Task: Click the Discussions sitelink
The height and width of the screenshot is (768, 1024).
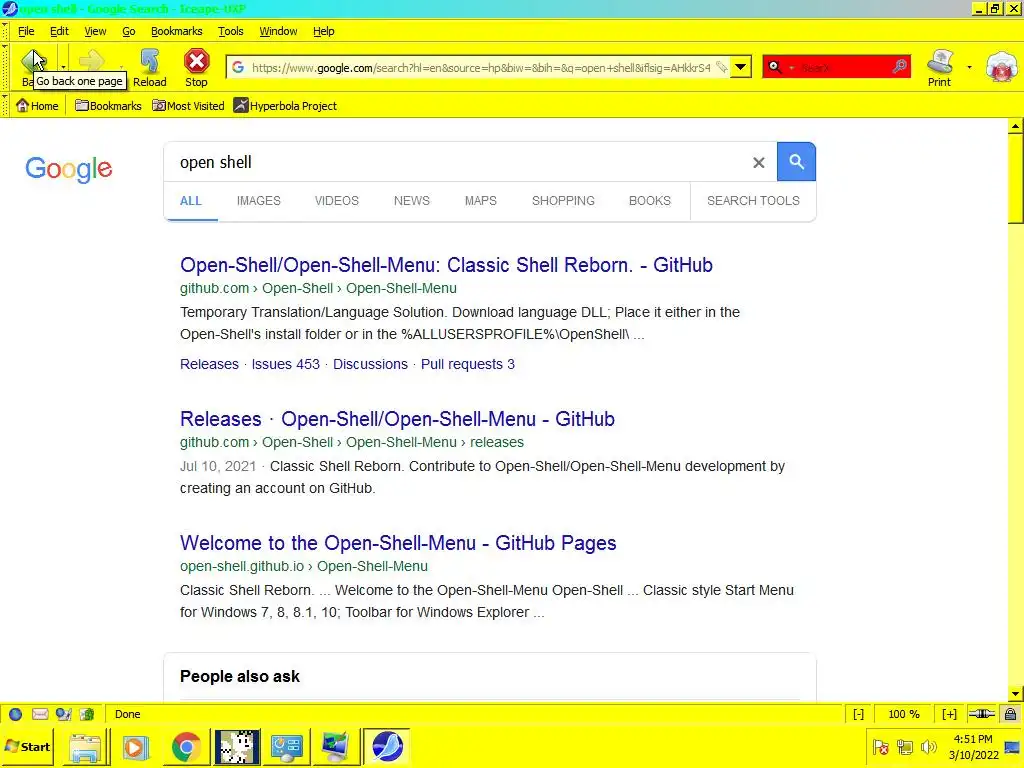Action: 370,364
